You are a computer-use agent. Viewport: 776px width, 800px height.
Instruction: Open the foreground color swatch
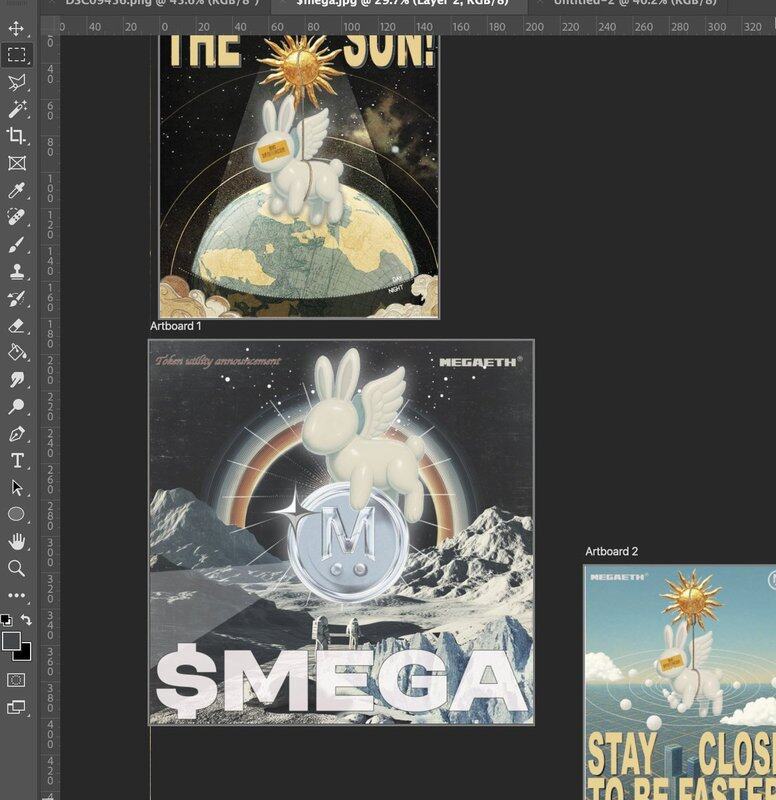[11, 640]
